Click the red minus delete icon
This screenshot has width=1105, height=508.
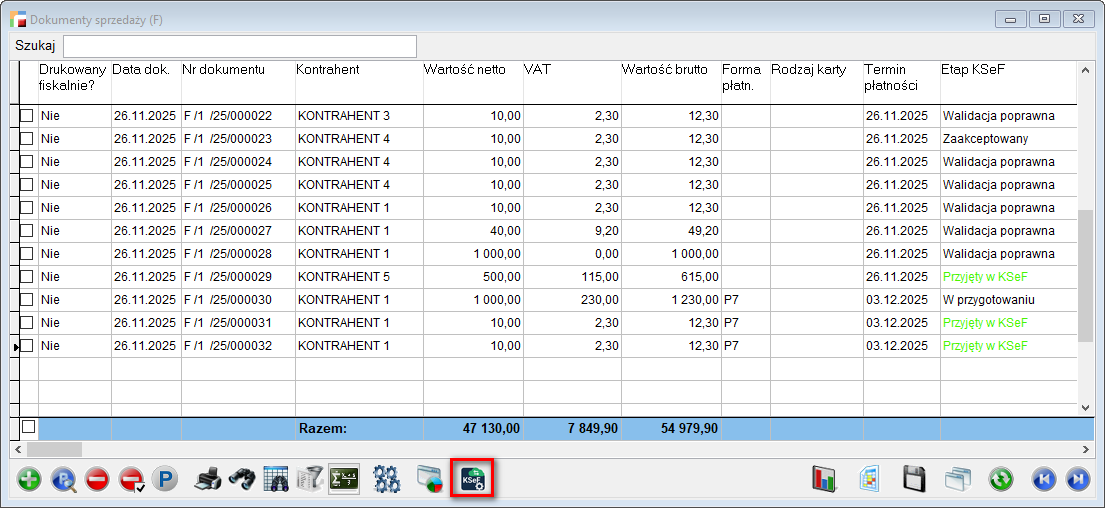click(96, 479)
